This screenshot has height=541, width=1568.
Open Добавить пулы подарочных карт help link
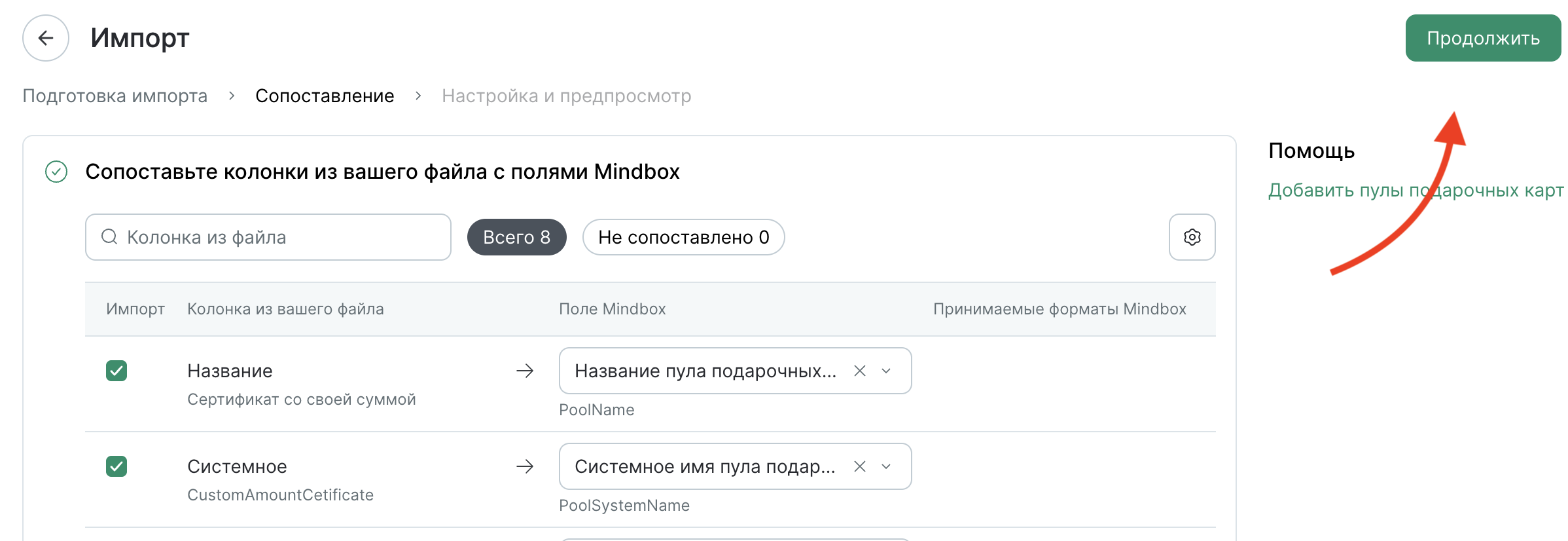click(1416, 190)
